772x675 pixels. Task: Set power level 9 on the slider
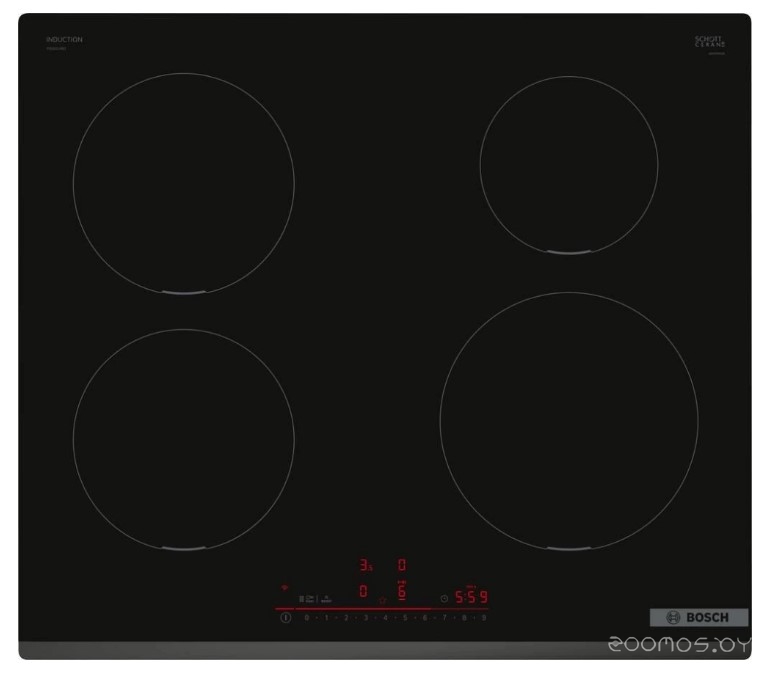tap(484, 618)
